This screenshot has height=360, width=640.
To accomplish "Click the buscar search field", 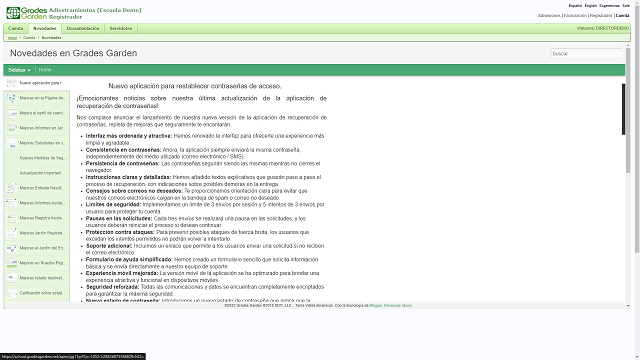I will coord(586,53).
